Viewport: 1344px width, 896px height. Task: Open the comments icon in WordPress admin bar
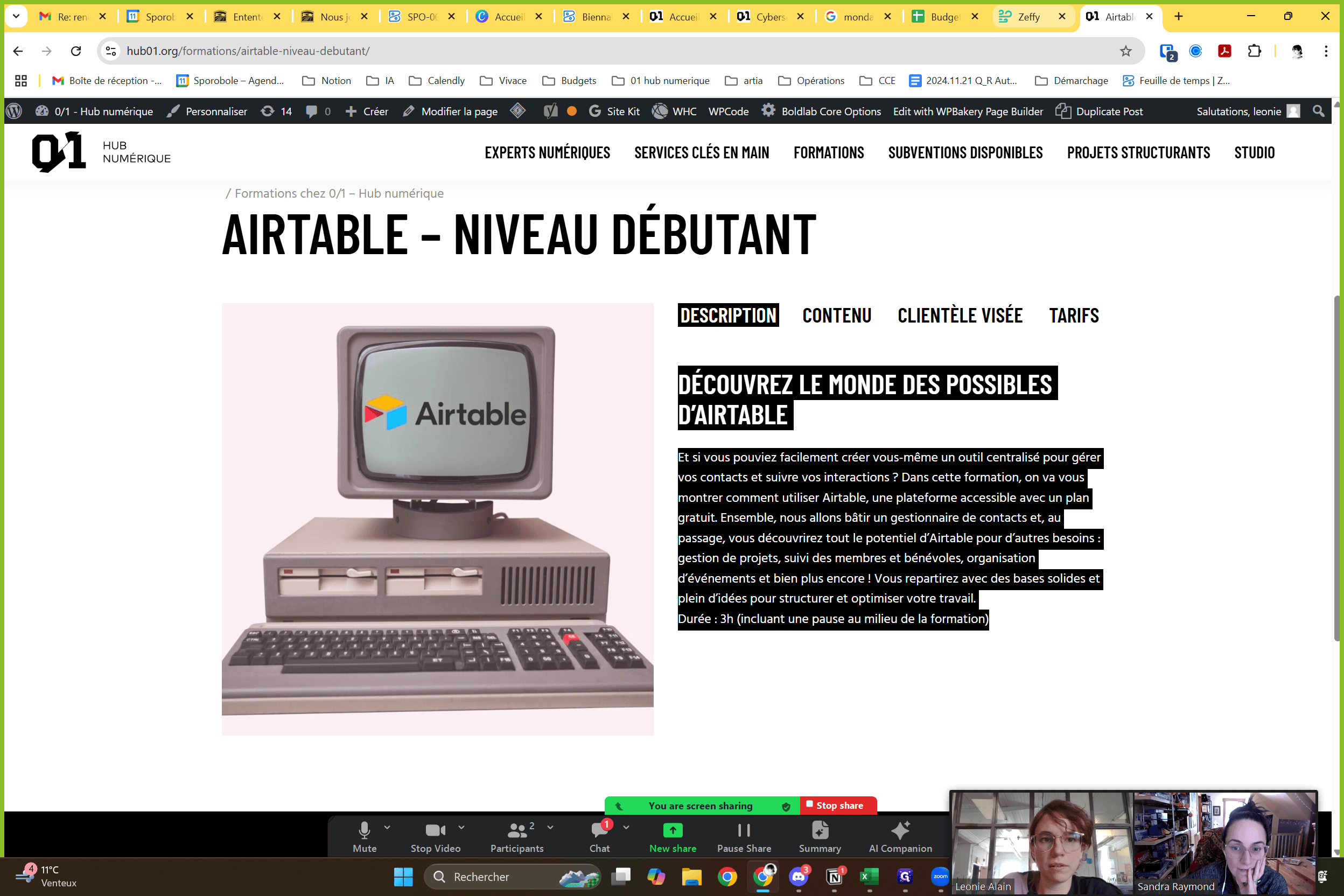coord(318,111)
